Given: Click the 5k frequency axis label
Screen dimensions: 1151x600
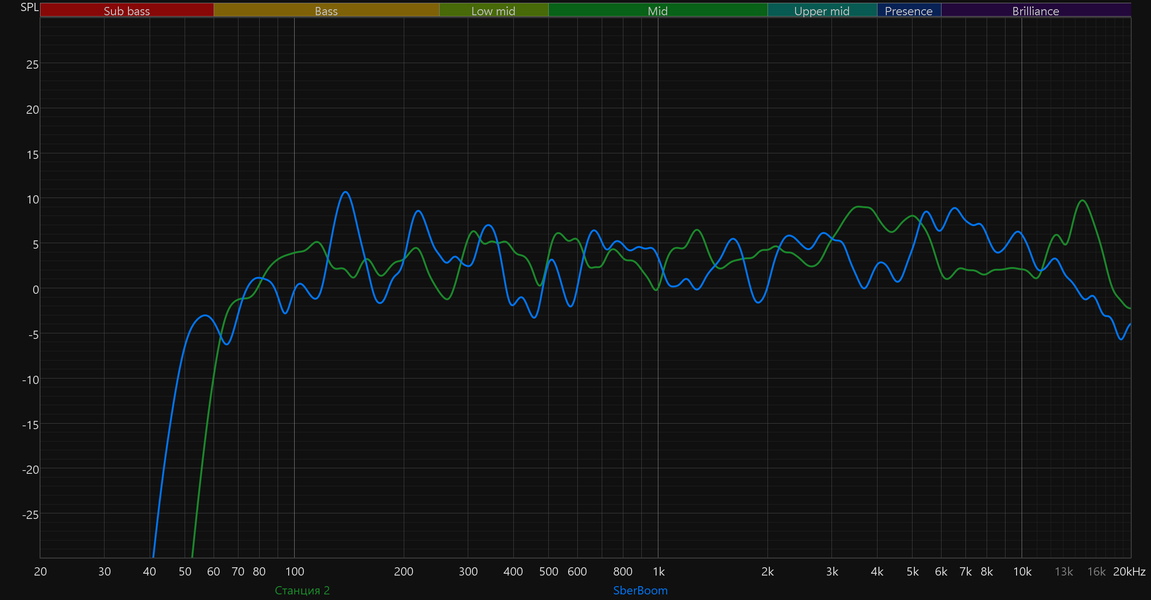Looking at the screenshot, I should (912, 571).
